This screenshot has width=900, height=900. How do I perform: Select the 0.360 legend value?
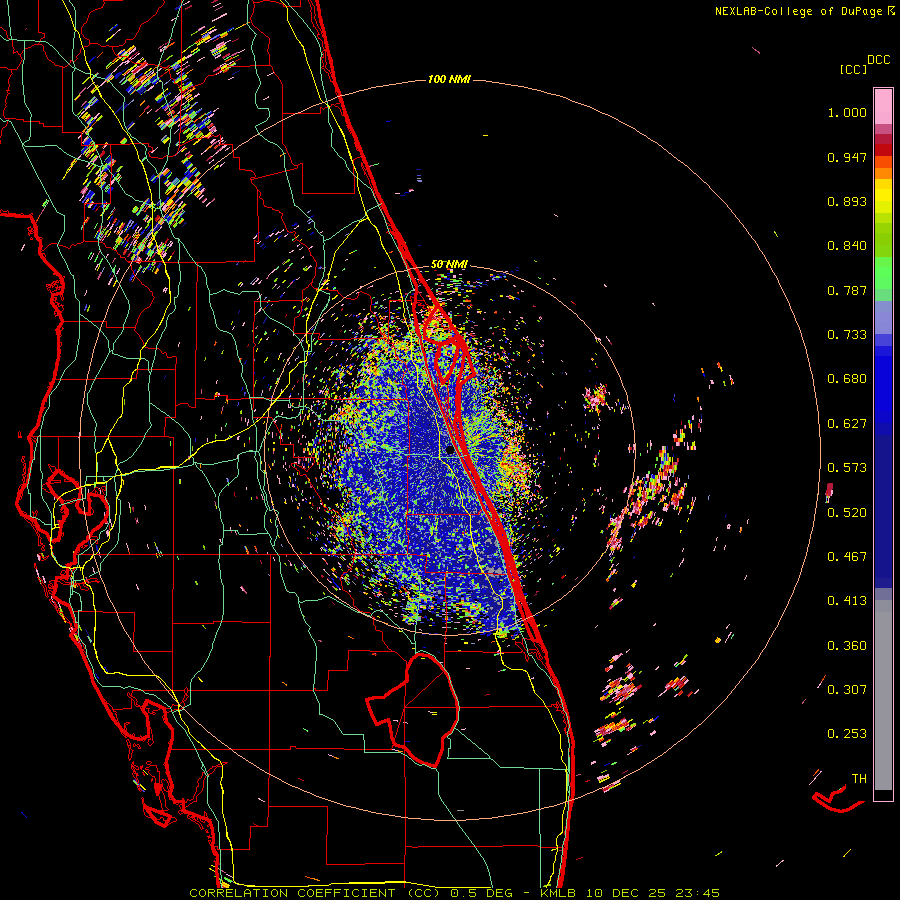tap(847, 646)
